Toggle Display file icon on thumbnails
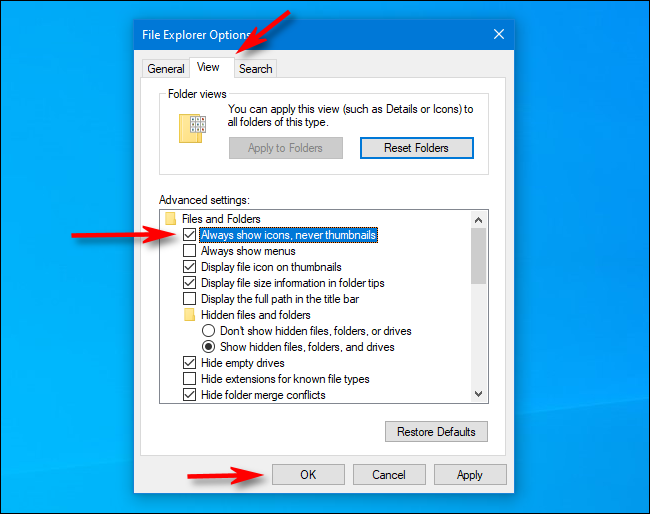This screenshot has width=650, height=514. (190, 267)
